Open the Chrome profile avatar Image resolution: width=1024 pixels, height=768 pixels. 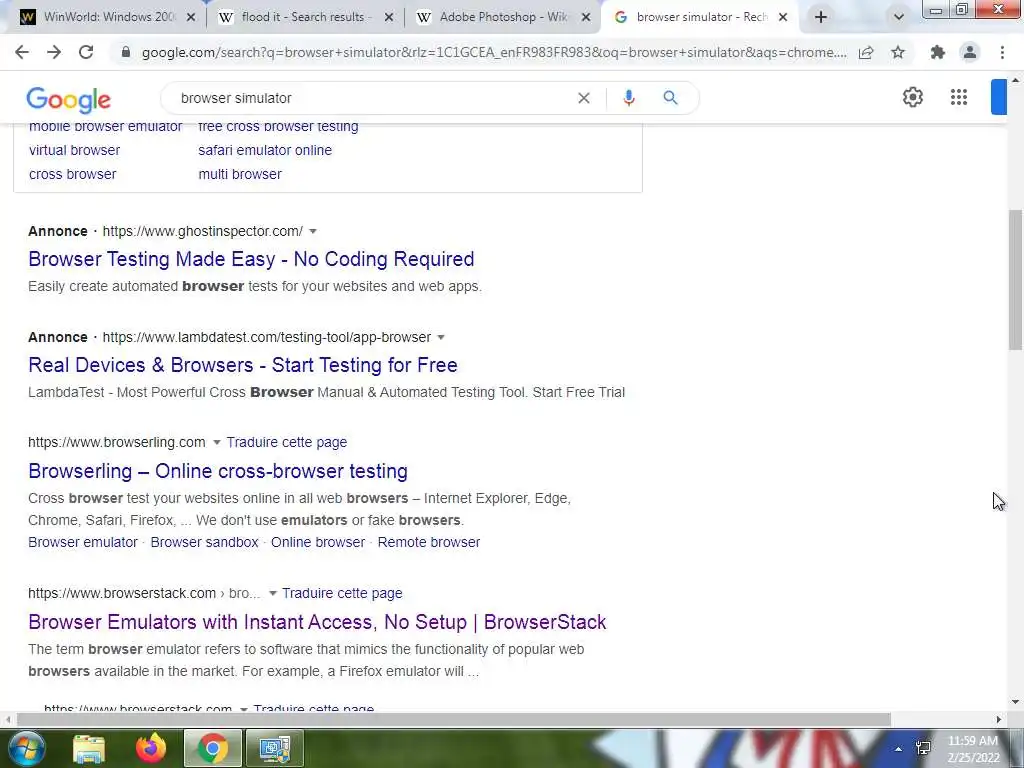[970, 52]
